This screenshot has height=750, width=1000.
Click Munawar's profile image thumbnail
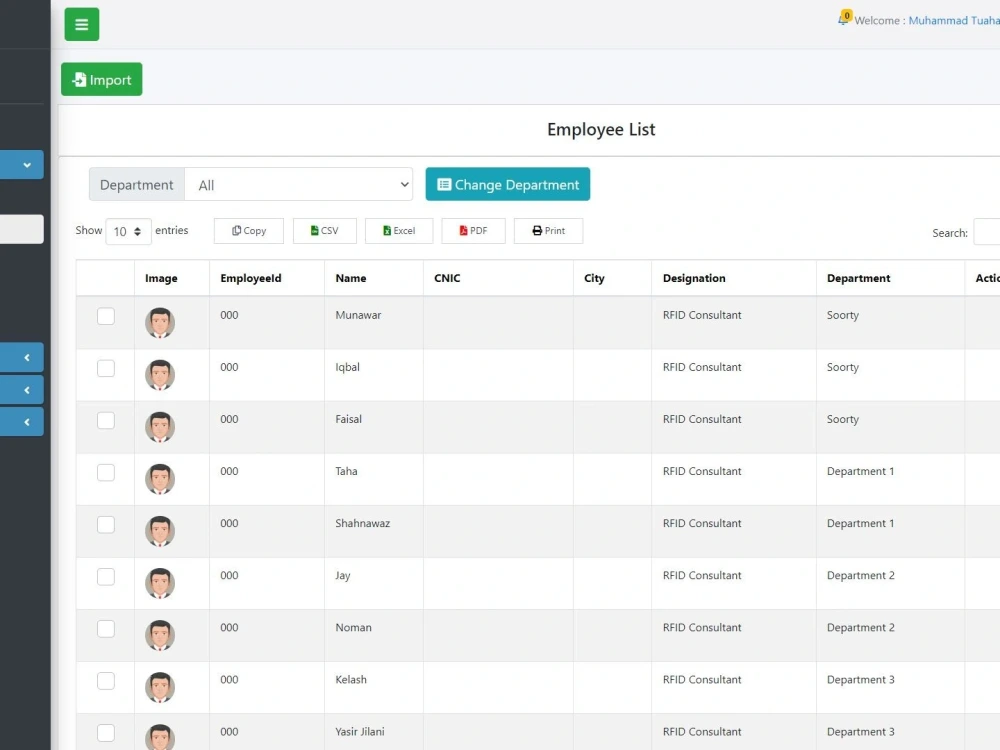click(159, 322)
